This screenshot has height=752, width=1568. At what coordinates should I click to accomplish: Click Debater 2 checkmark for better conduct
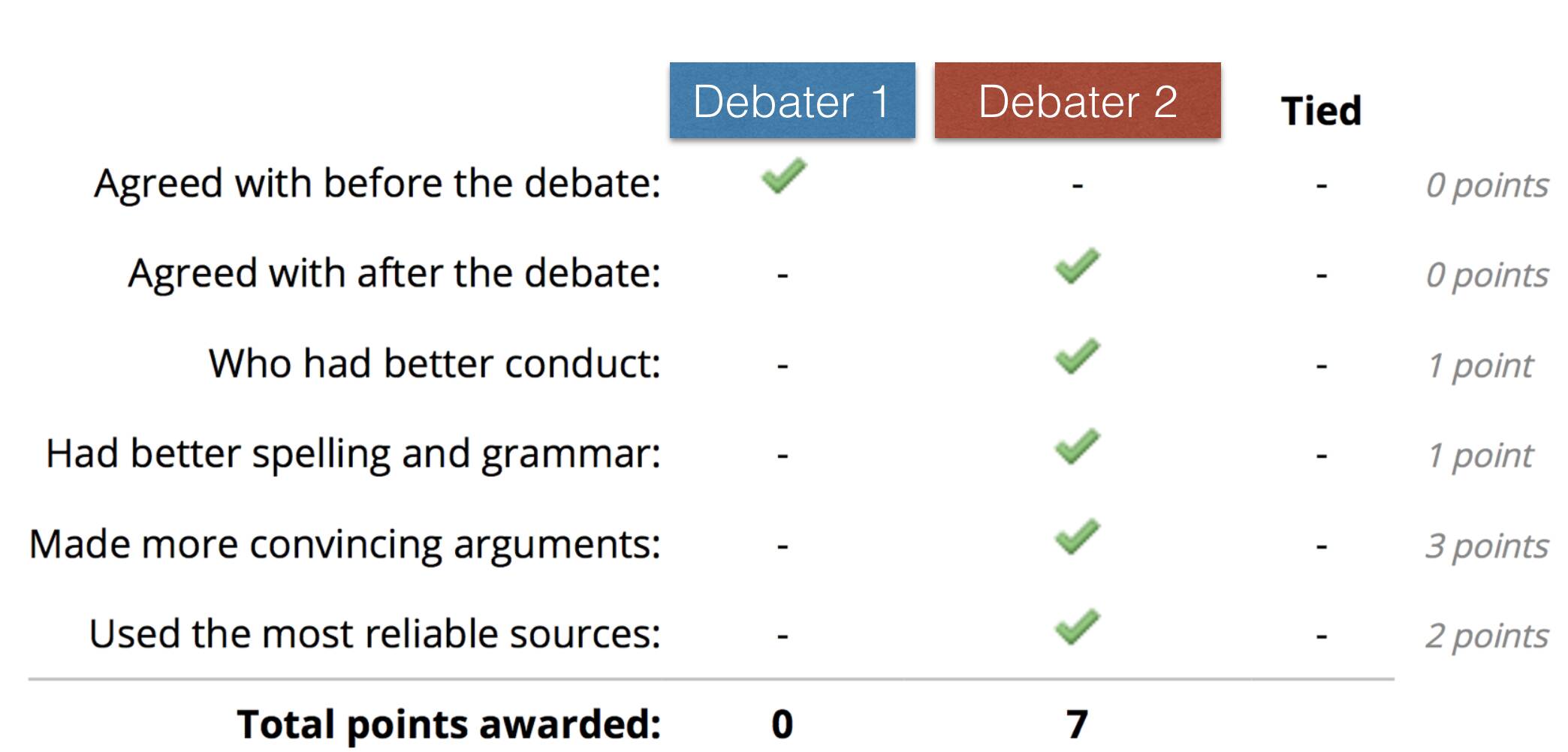1077,356
